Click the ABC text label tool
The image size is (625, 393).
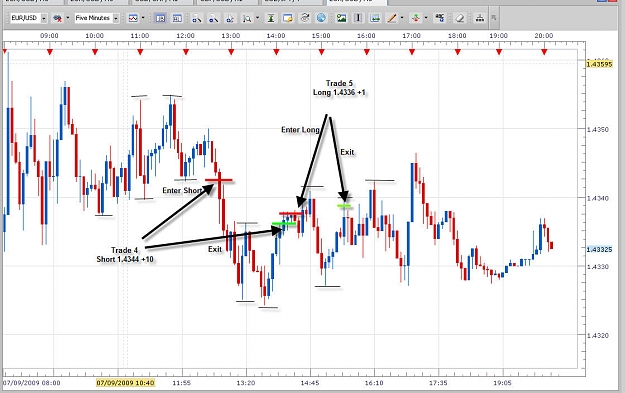tap(440, 18)
